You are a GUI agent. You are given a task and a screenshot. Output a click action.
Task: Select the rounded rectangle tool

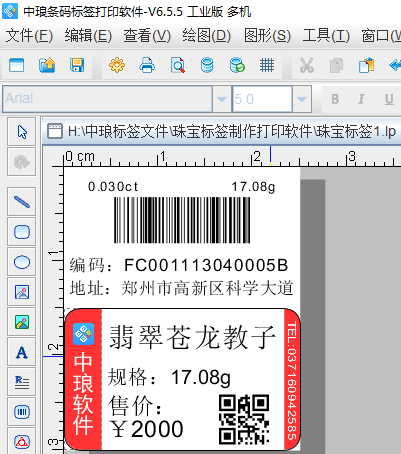click(x=22, y=232)
